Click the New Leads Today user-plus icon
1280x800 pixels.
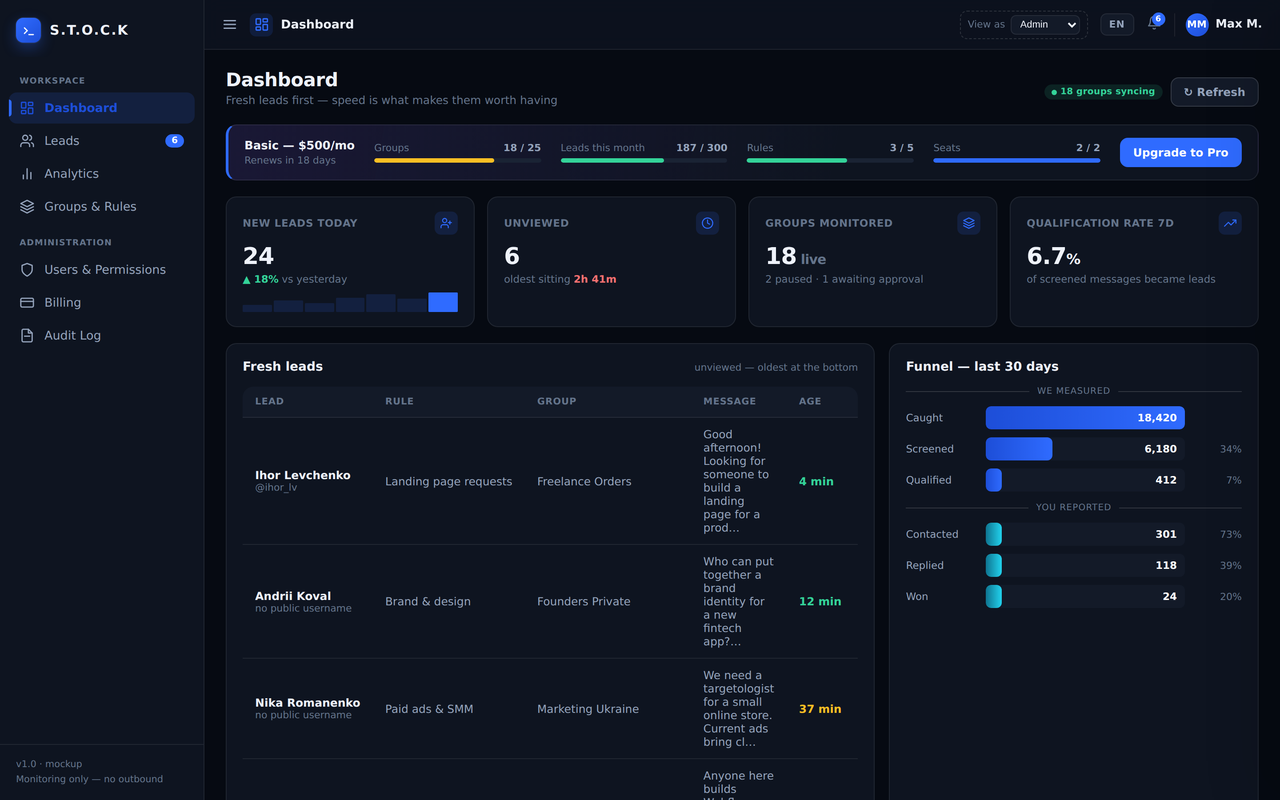pos(446,223)
